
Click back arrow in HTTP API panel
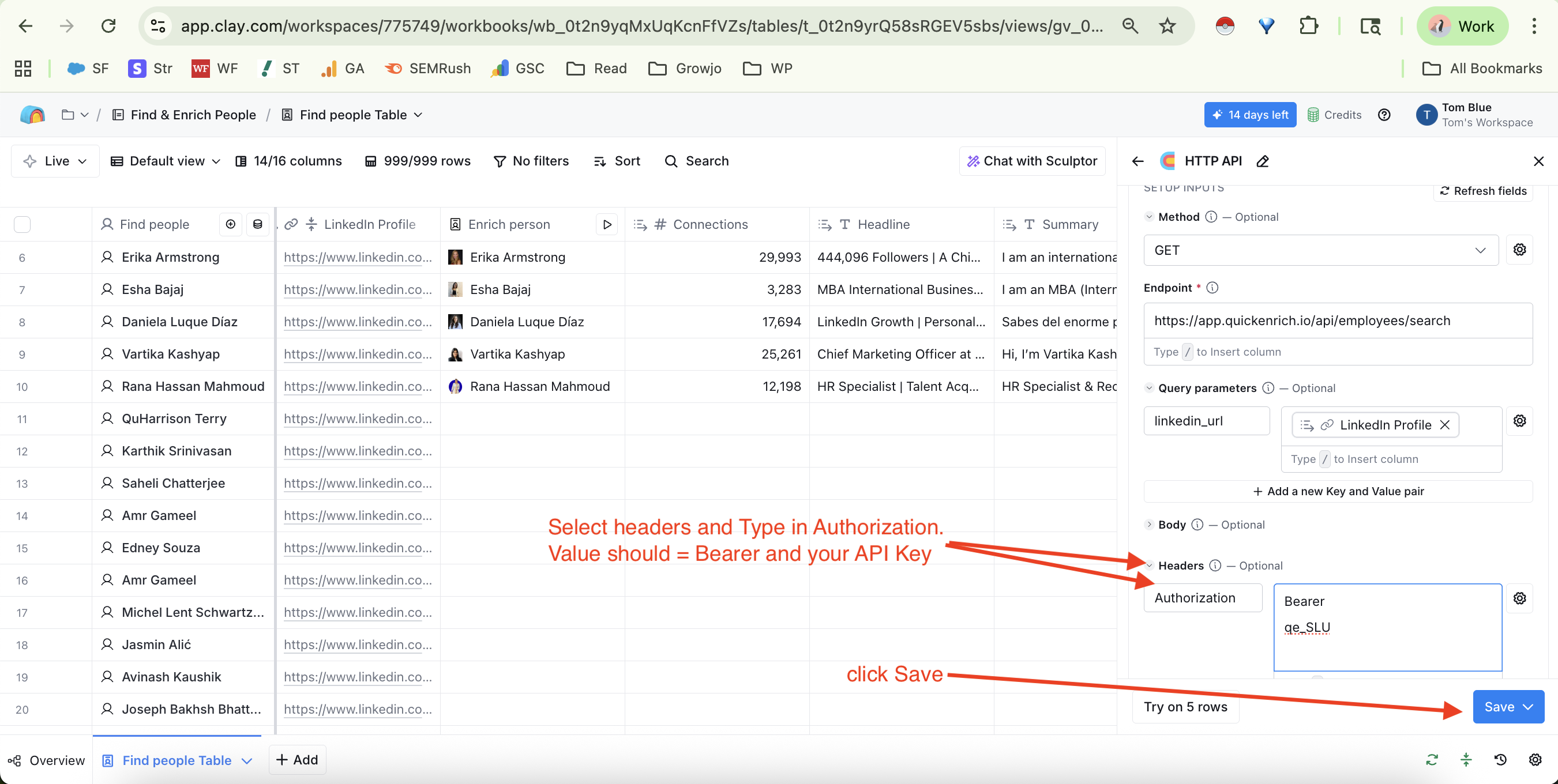point(1137,161)
